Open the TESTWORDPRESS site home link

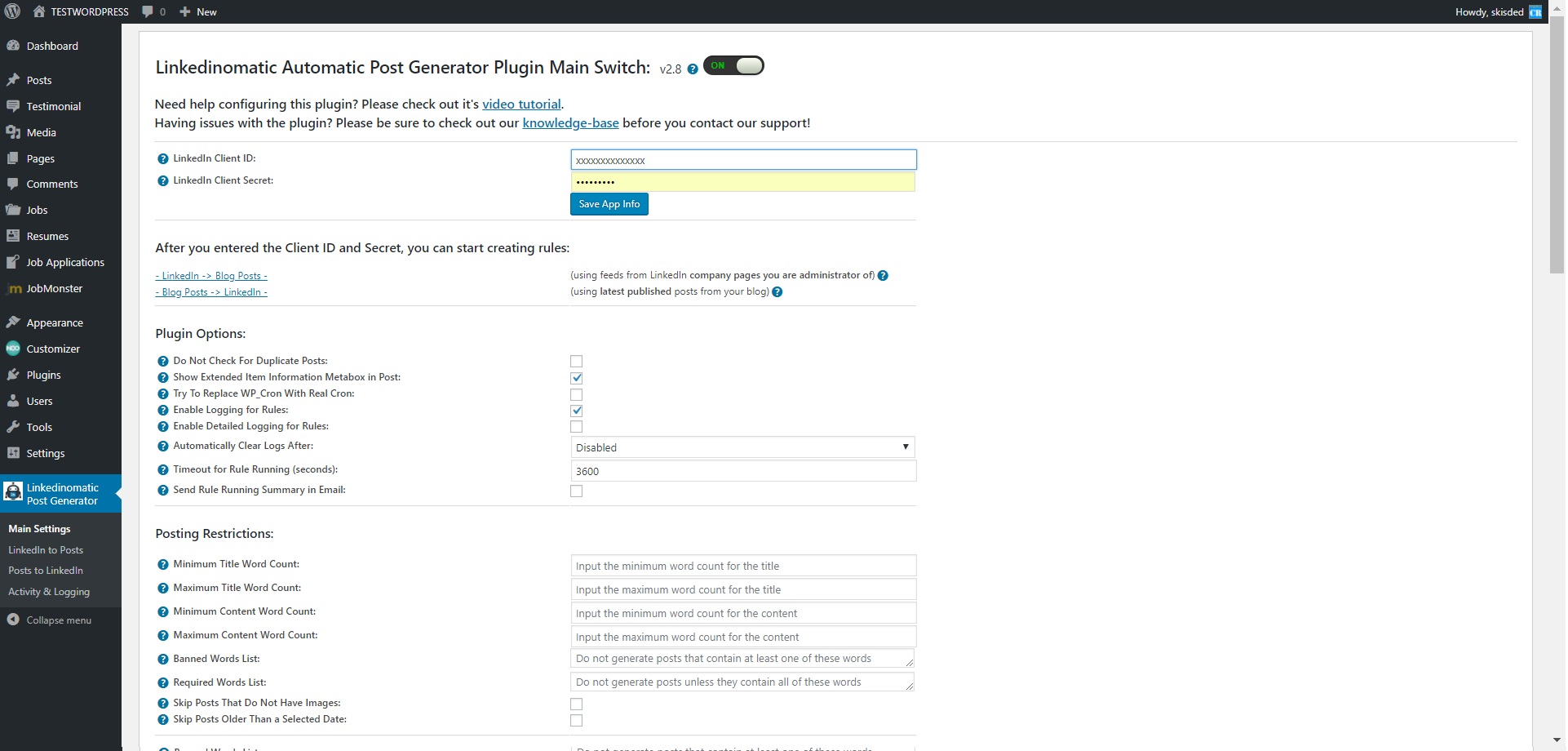coord(81,11)
